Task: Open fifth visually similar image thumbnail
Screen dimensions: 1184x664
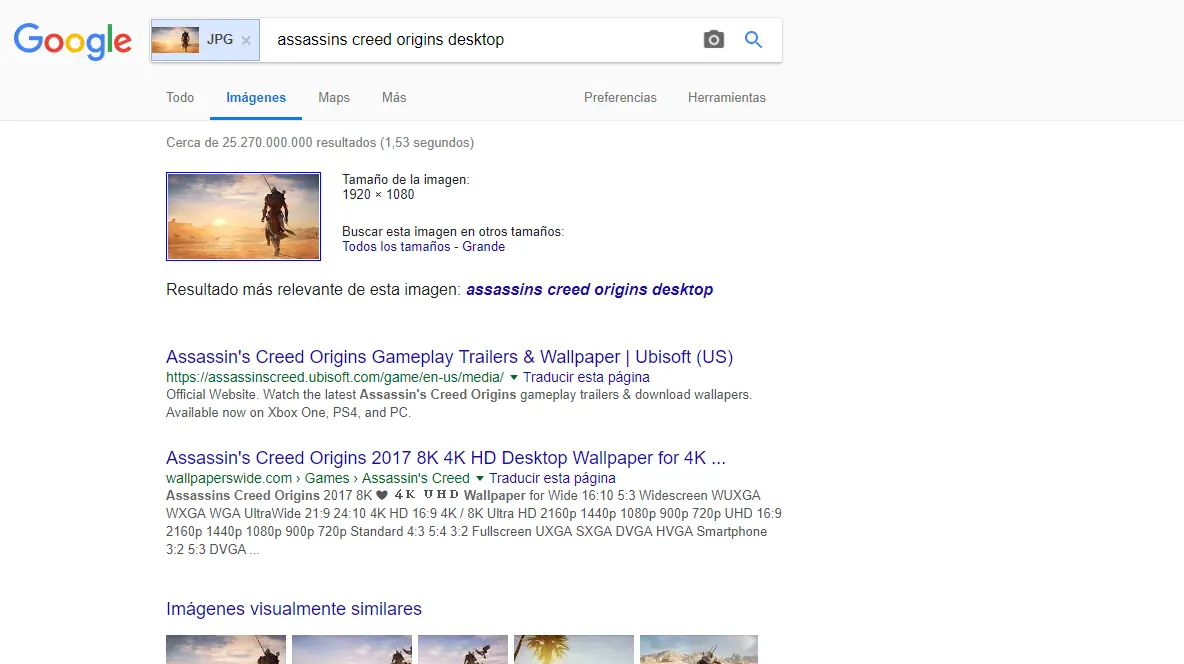Action: [x=698, y=650]
